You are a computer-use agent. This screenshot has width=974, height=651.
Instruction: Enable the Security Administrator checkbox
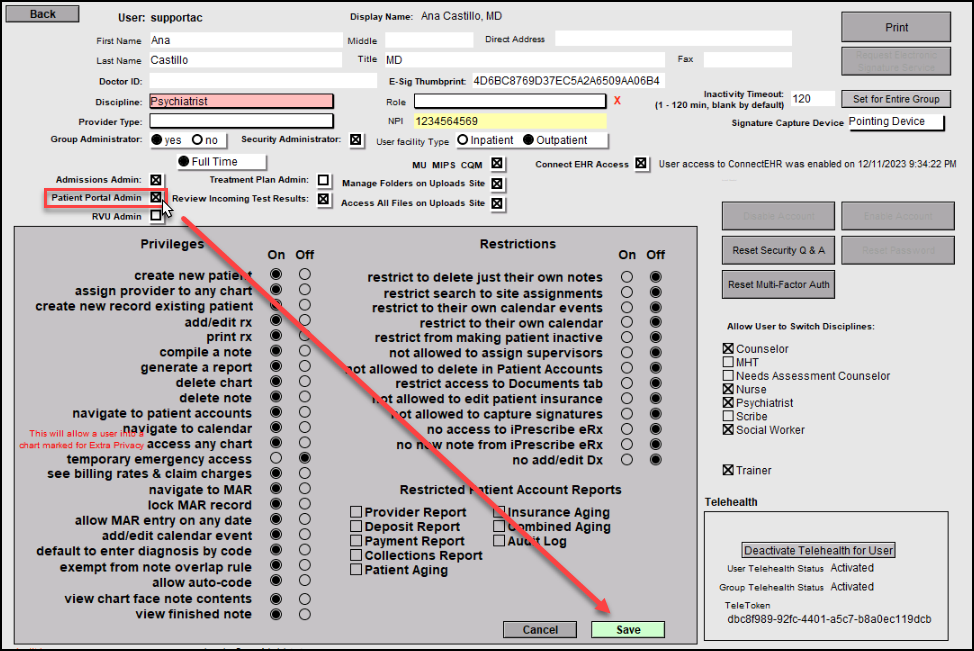[356, 140]
